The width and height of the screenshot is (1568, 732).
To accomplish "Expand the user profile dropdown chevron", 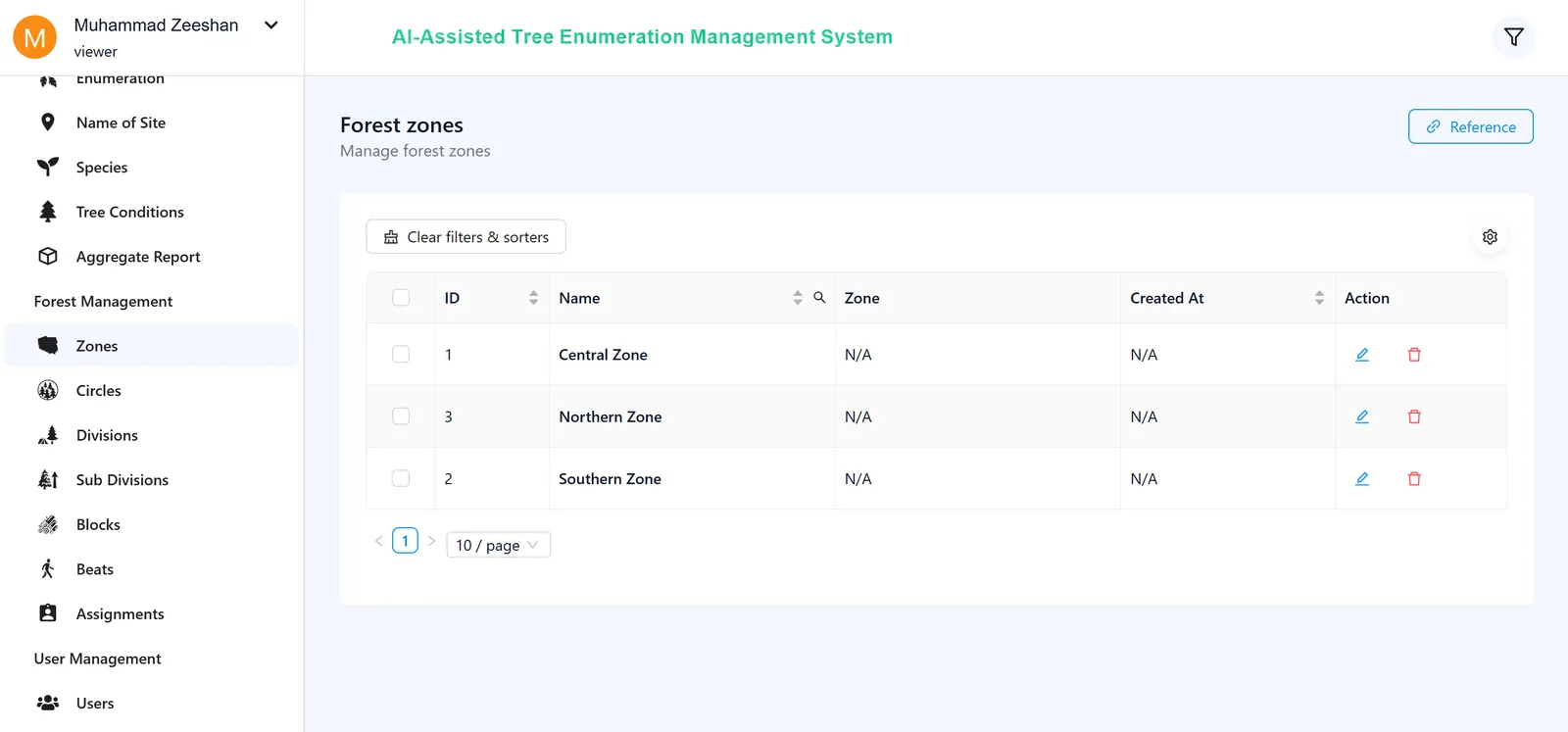I will click(x=271, y=25).
